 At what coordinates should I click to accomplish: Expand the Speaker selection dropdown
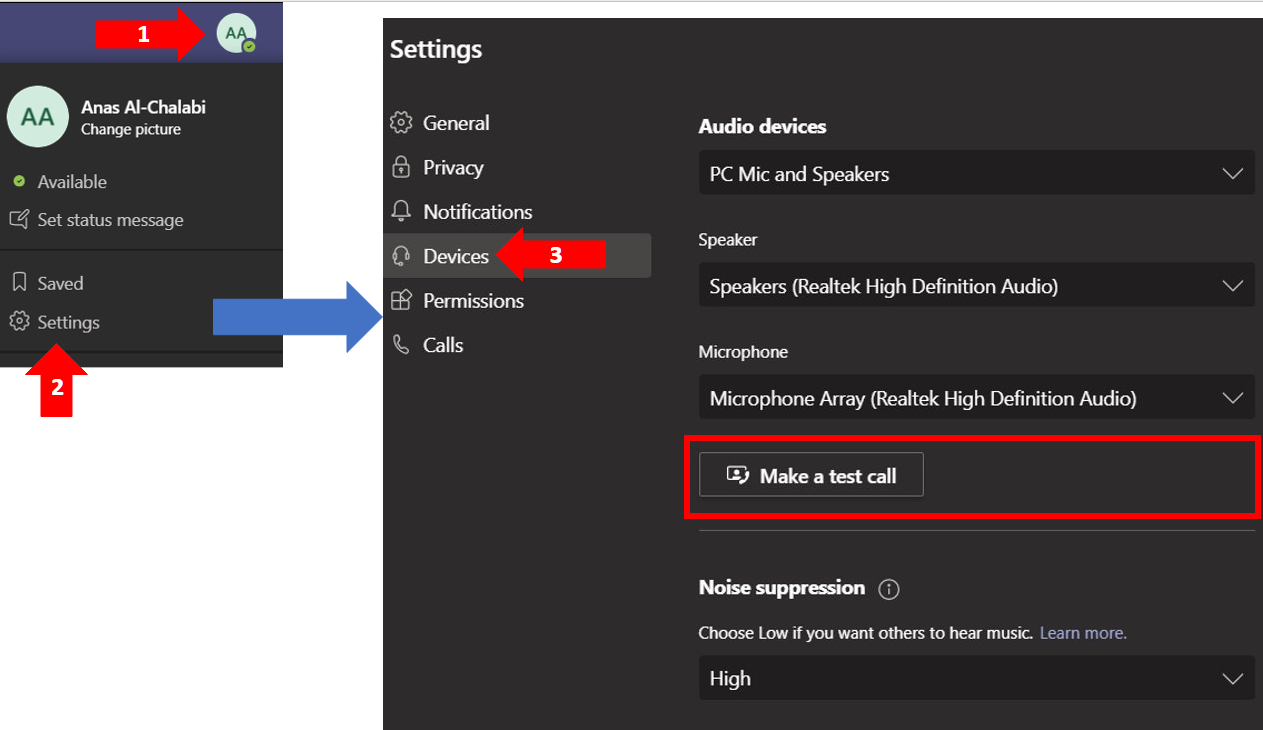[x=976, y=286]
